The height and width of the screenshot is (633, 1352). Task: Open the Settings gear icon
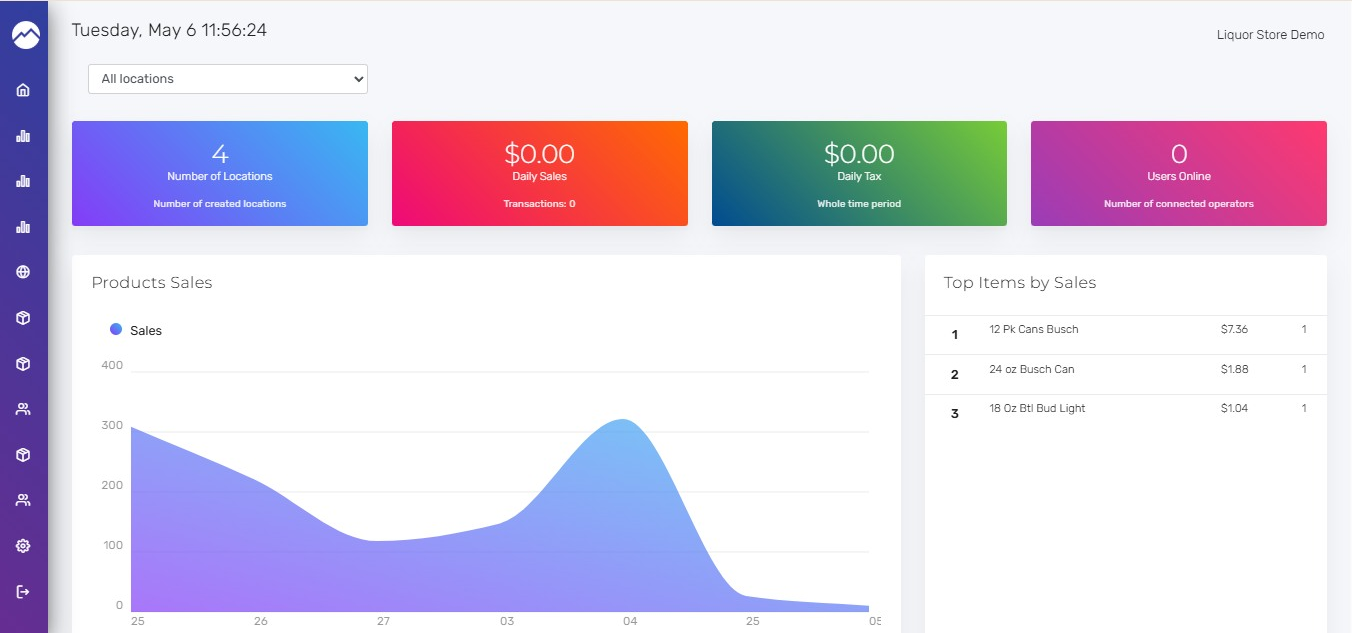(23, 546)
